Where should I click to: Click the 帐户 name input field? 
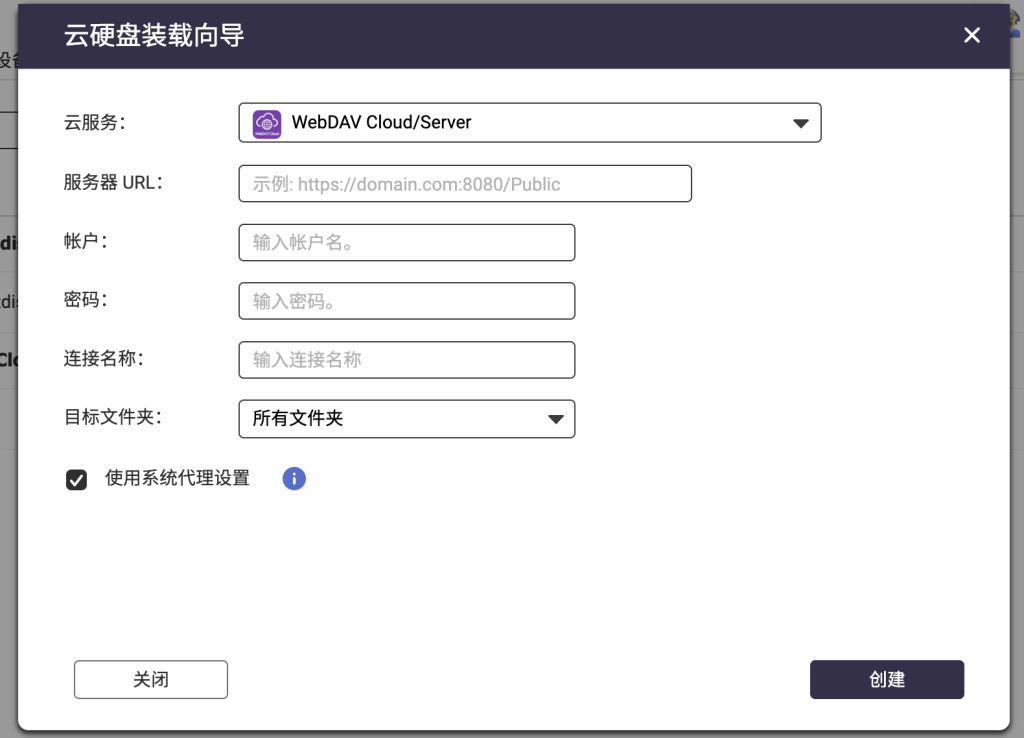pyautogui.click(x=407, y=242)
